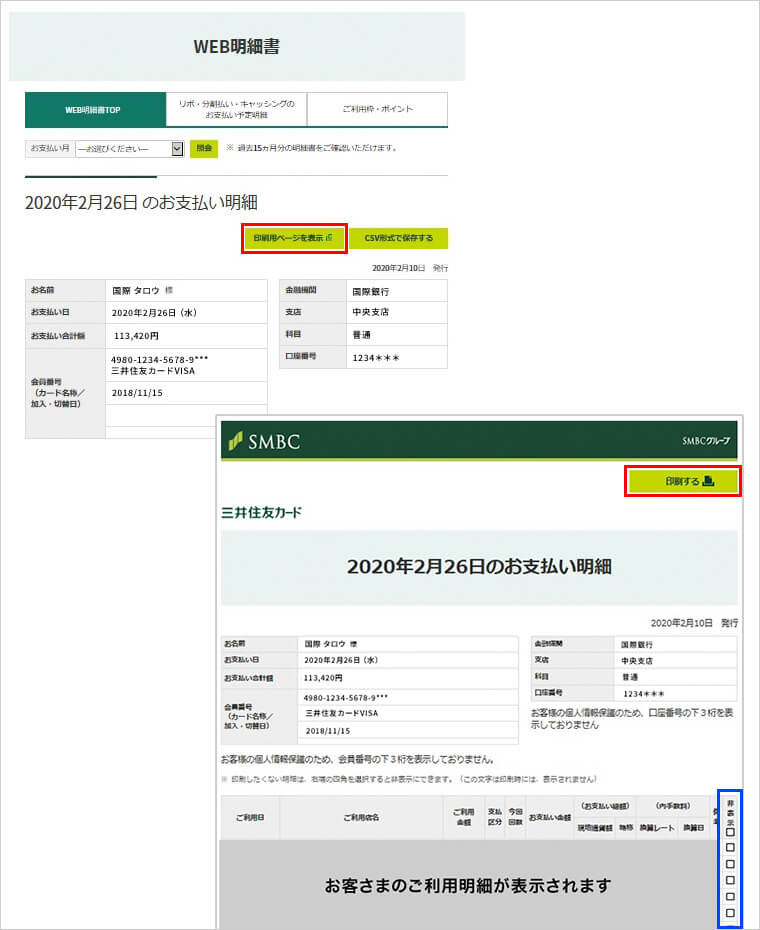Click 中央支店 on print page
Screen dimensions: 760x930
coord(637,661)
